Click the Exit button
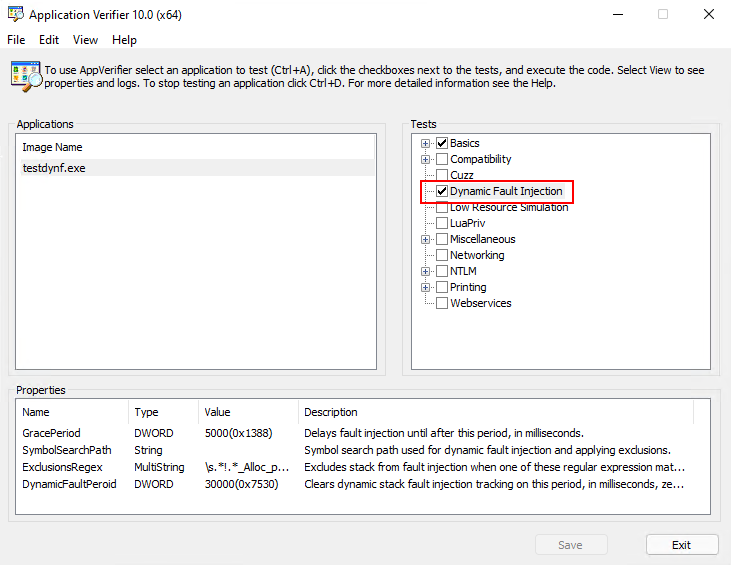This screenshot has height=565, width=731. pos(682,544)
